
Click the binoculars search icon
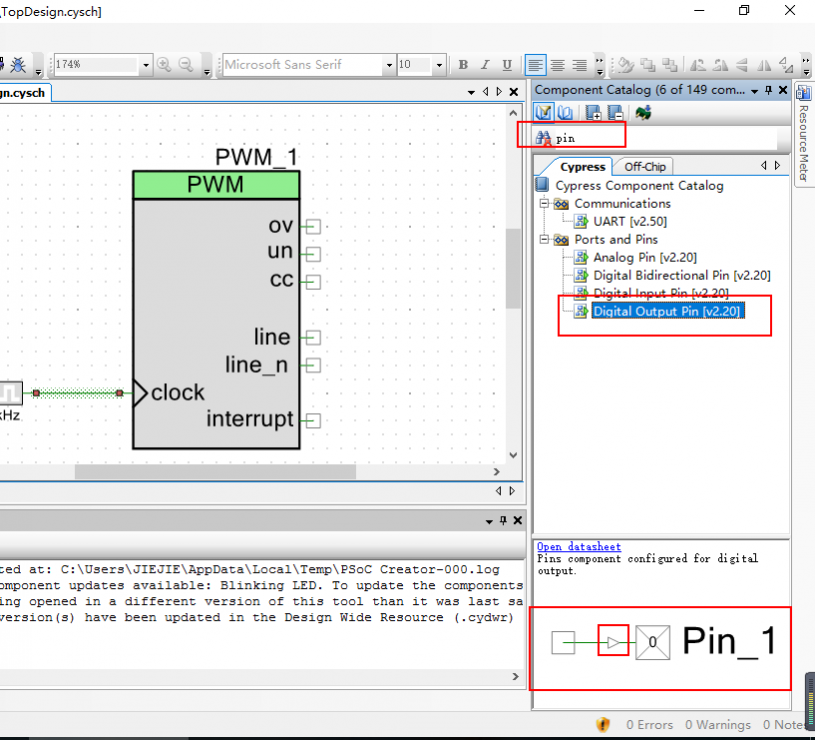[x=544, y=138]
